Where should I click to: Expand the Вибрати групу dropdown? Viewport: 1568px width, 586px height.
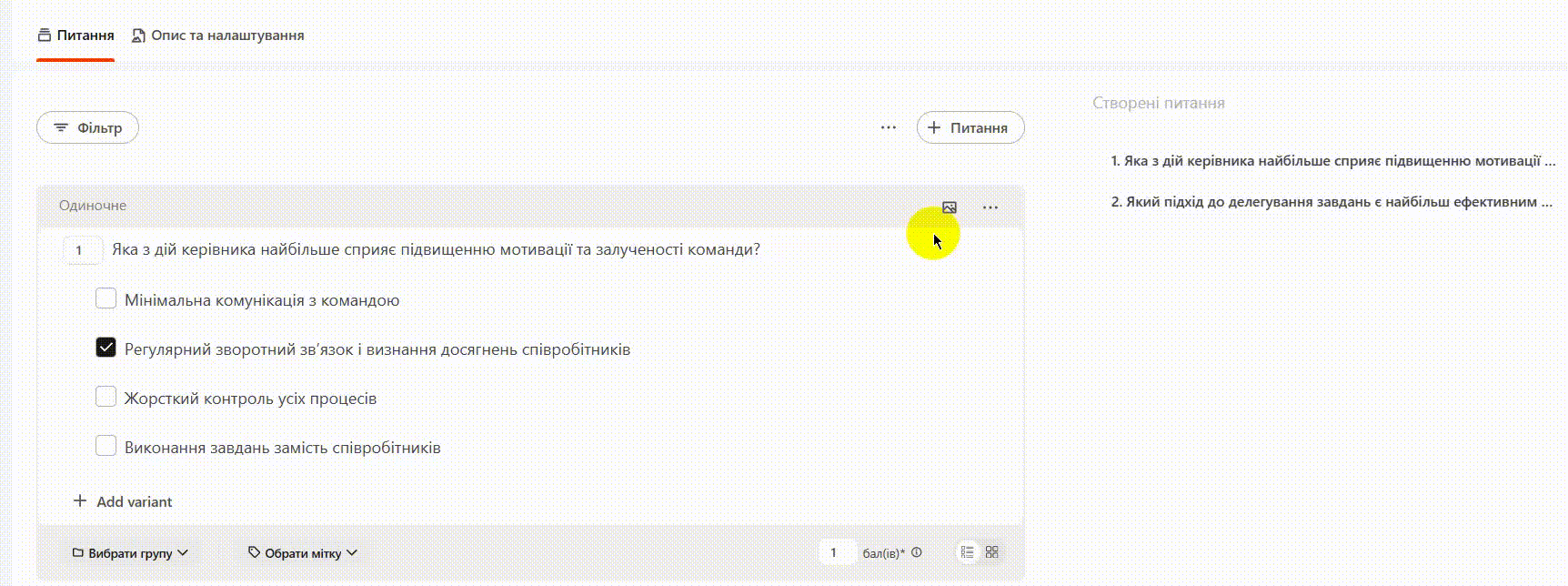pos(130,553)
